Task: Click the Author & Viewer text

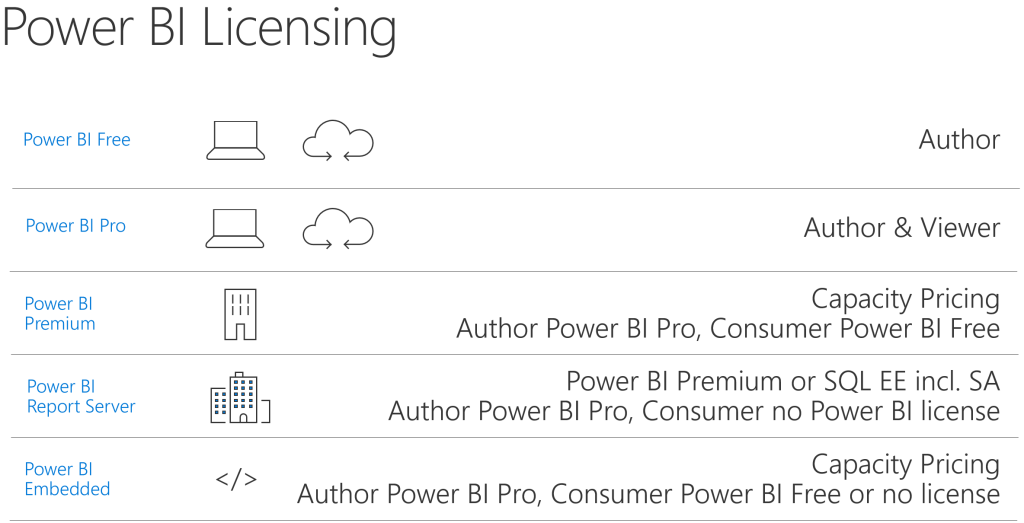Action: pyautogui.click(x=901, y=228)
